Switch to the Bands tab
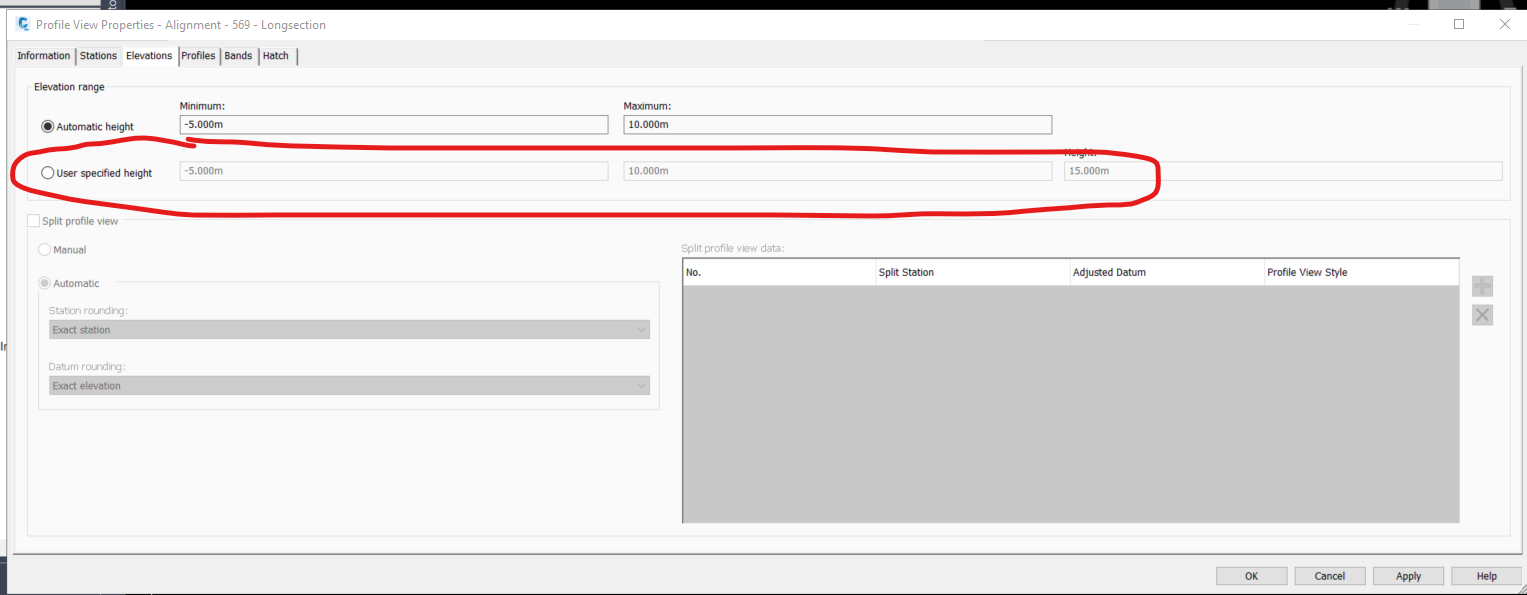The width and height of the screenshot is (1527, 595). coord(238,56)
